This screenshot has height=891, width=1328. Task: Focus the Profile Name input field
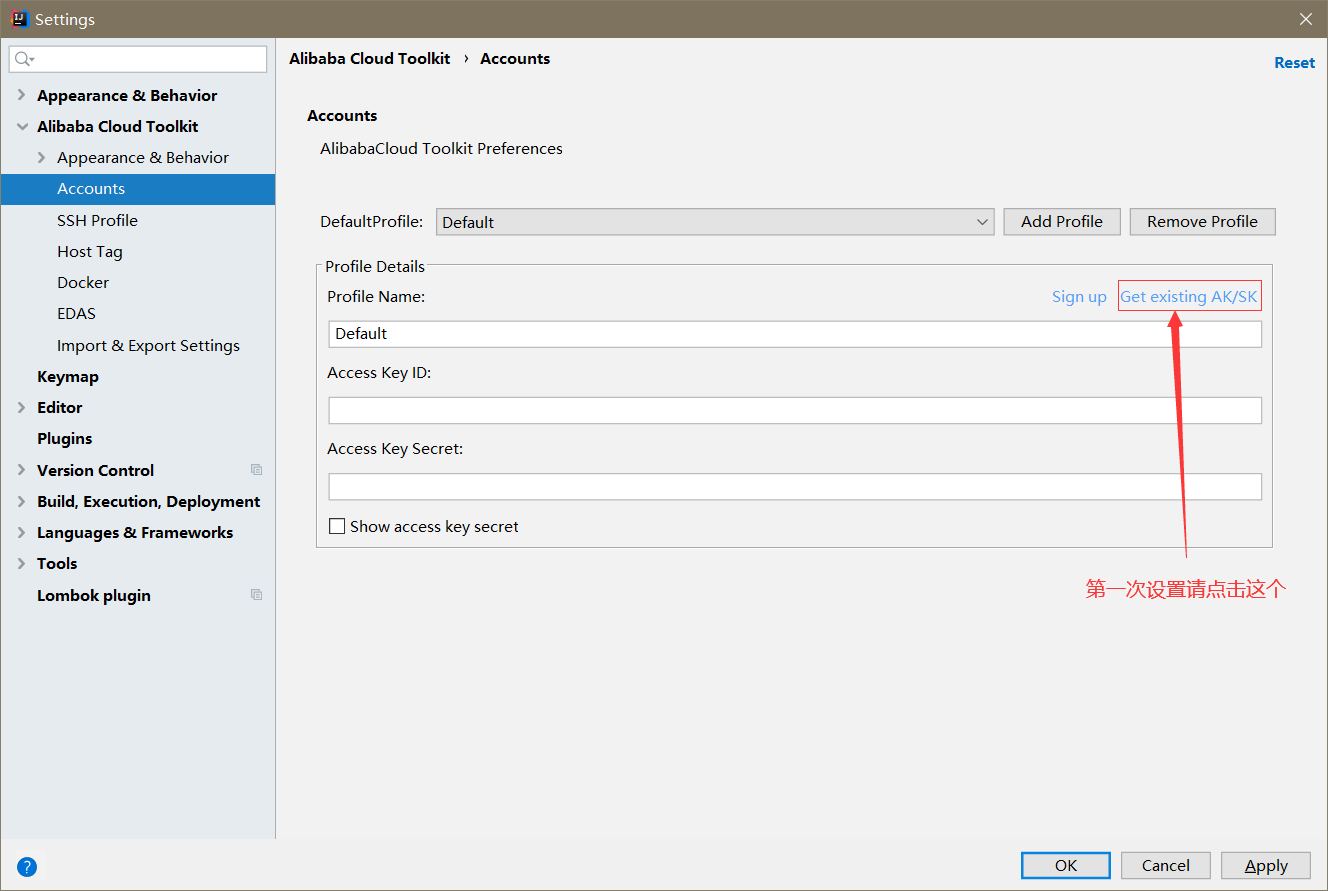795,334
